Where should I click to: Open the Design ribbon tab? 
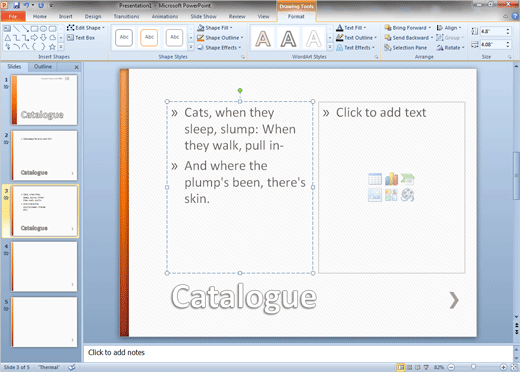click(93, 16)
